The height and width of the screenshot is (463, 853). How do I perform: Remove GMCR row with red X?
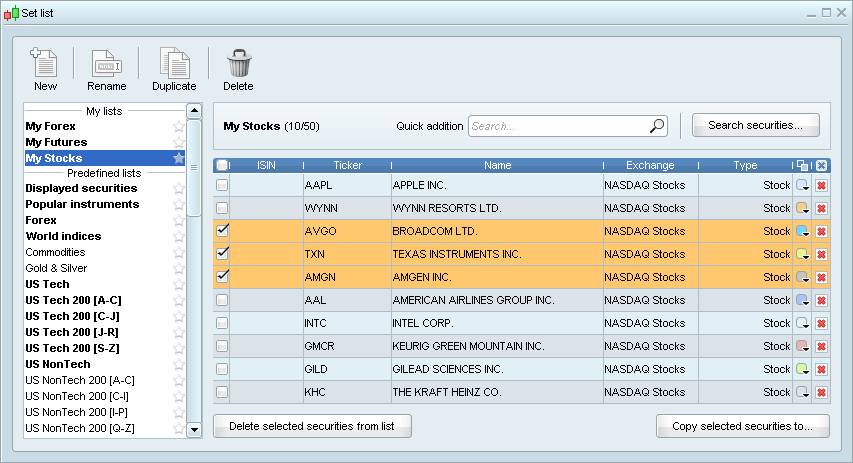(x=821, y=346)
